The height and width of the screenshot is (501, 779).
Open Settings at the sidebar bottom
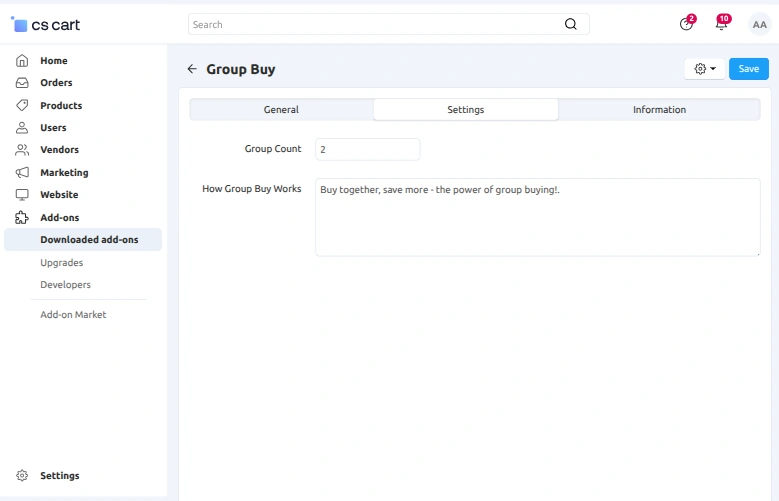pos(60,476)
